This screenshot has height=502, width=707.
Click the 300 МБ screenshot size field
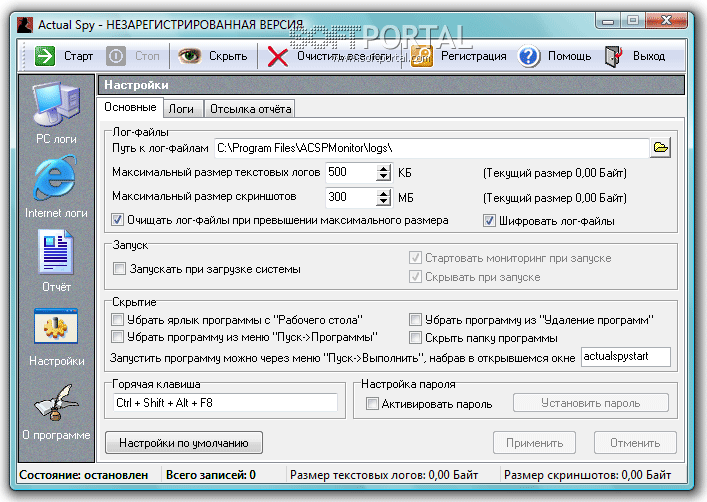[351, 197]
